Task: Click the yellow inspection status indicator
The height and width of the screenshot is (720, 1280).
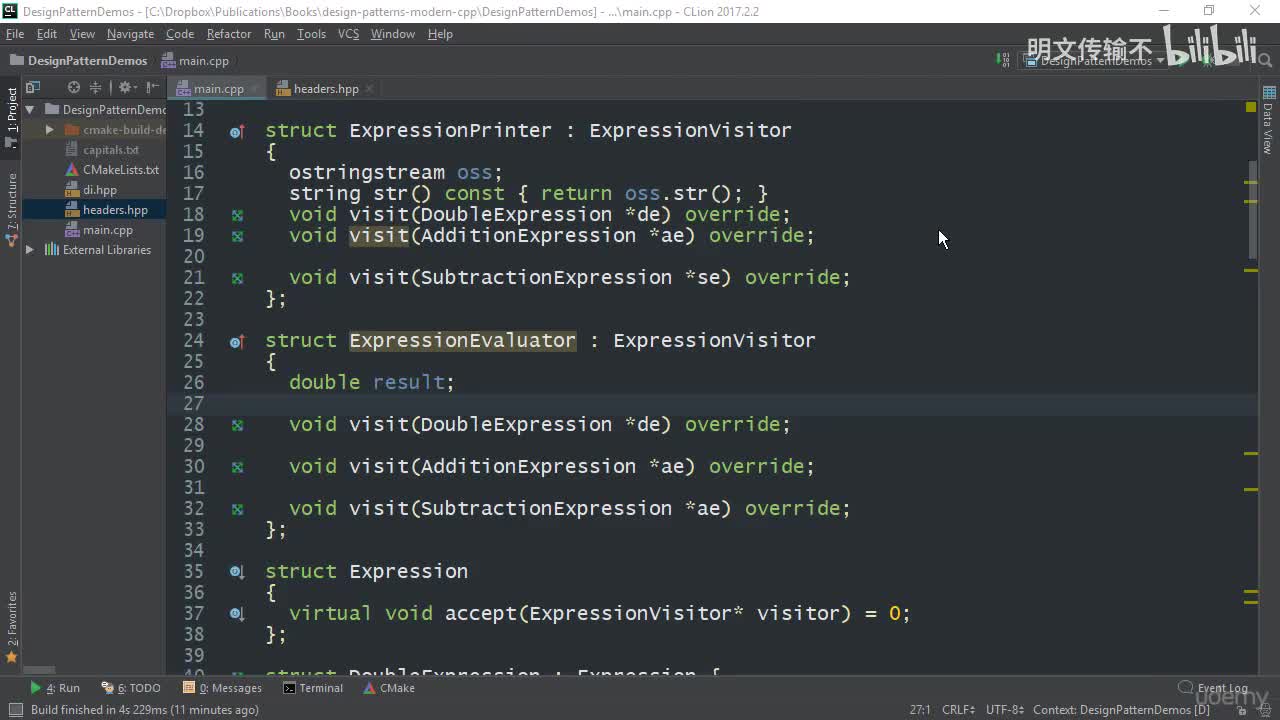Action: (x=1251, y=107)
